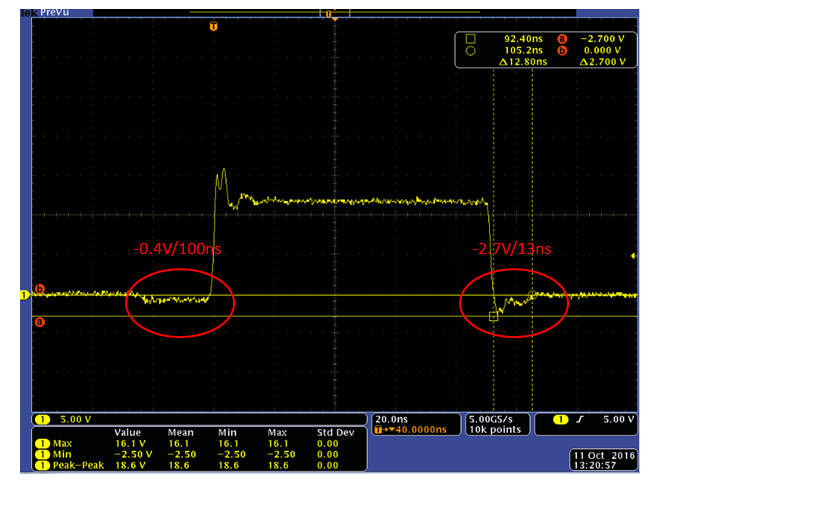Click the Min measurement channel badge
The image size is (819, 526).
click(x=42, y=454)
